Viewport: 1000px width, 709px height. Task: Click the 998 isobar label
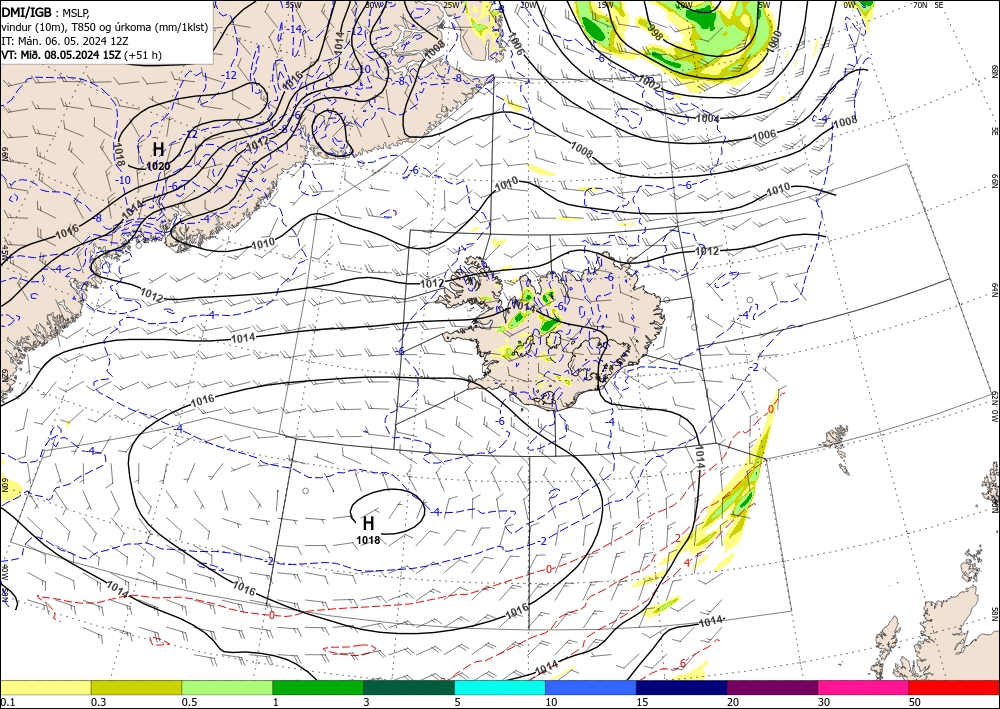[x=654, y=33]
